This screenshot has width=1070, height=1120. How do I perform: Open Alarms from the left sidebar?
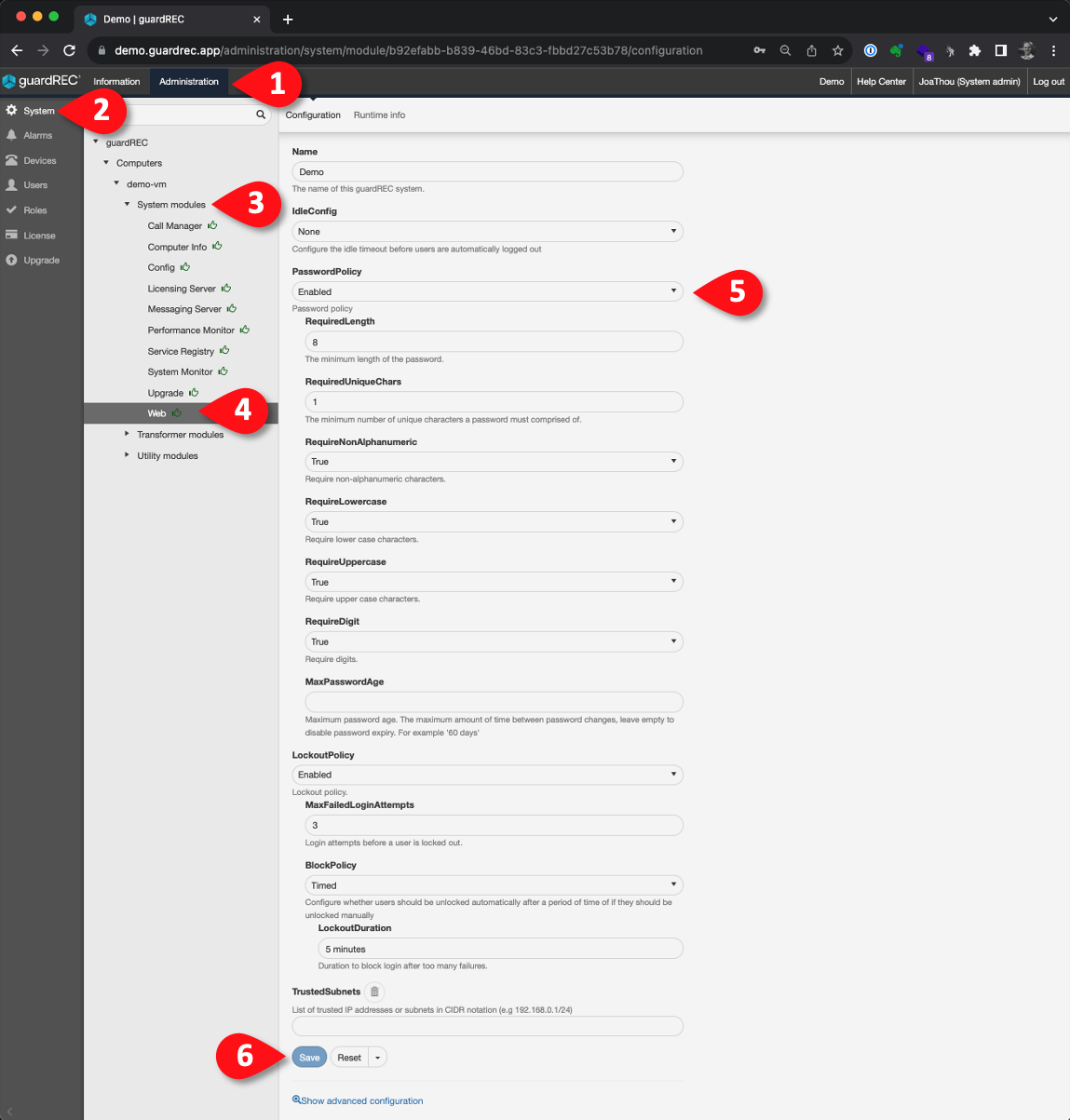37,136
